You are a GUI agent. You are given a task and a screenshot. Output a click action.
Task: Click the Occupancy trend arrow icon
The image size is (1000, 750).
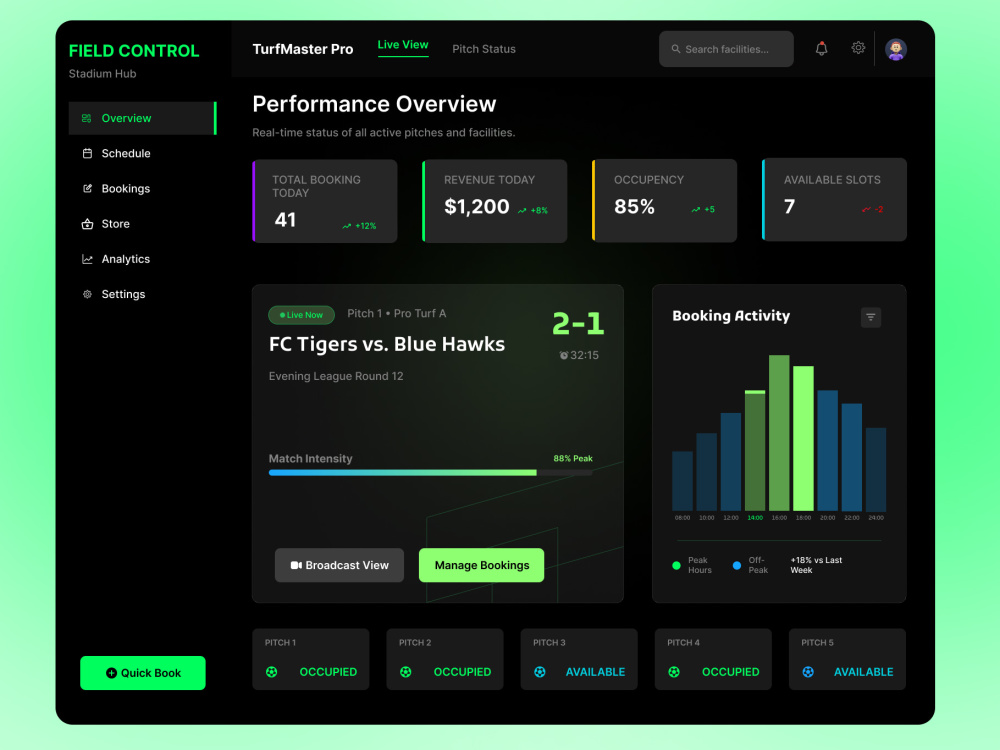[695, 209]
